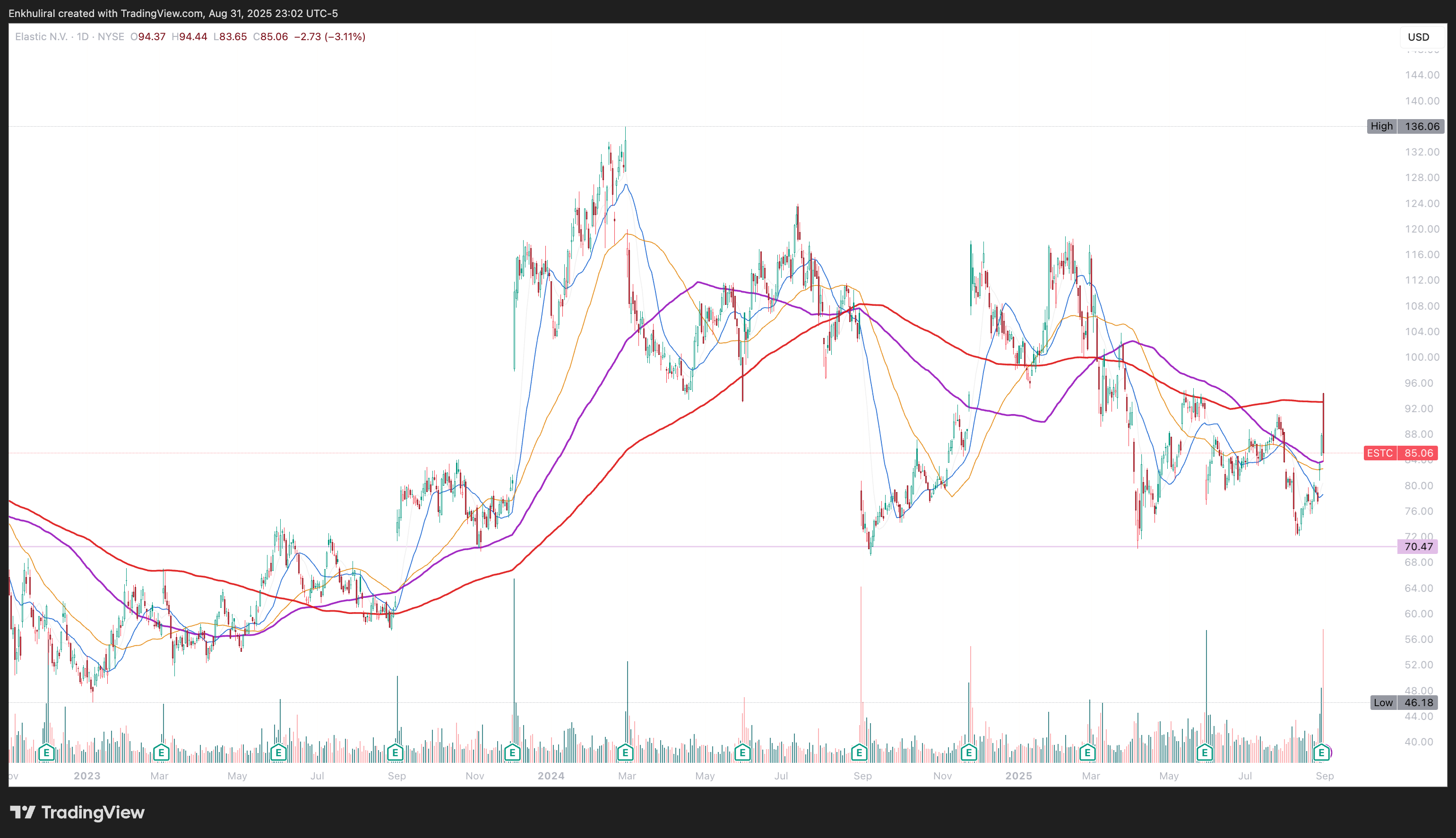Click the High 136.06 price label

1405,126
